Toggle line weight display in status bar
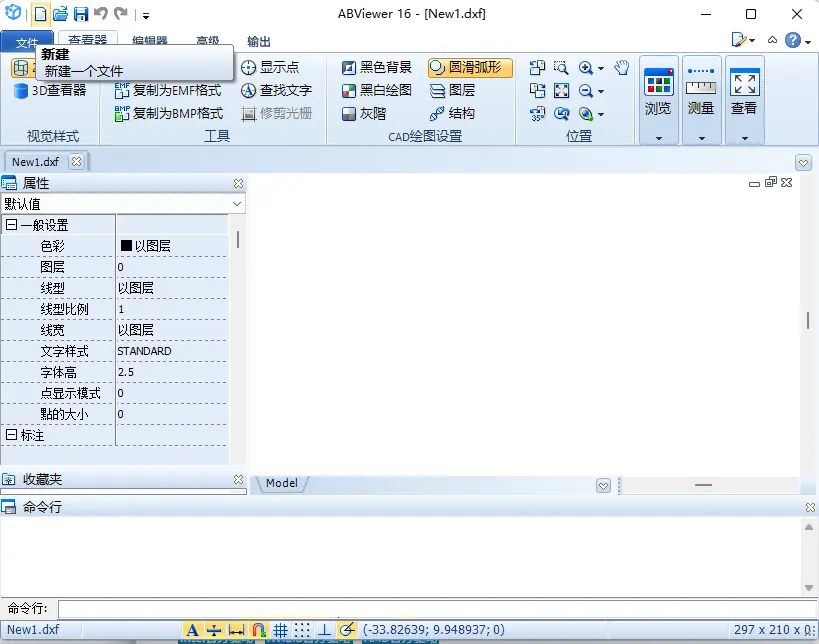 click(214, 630)
